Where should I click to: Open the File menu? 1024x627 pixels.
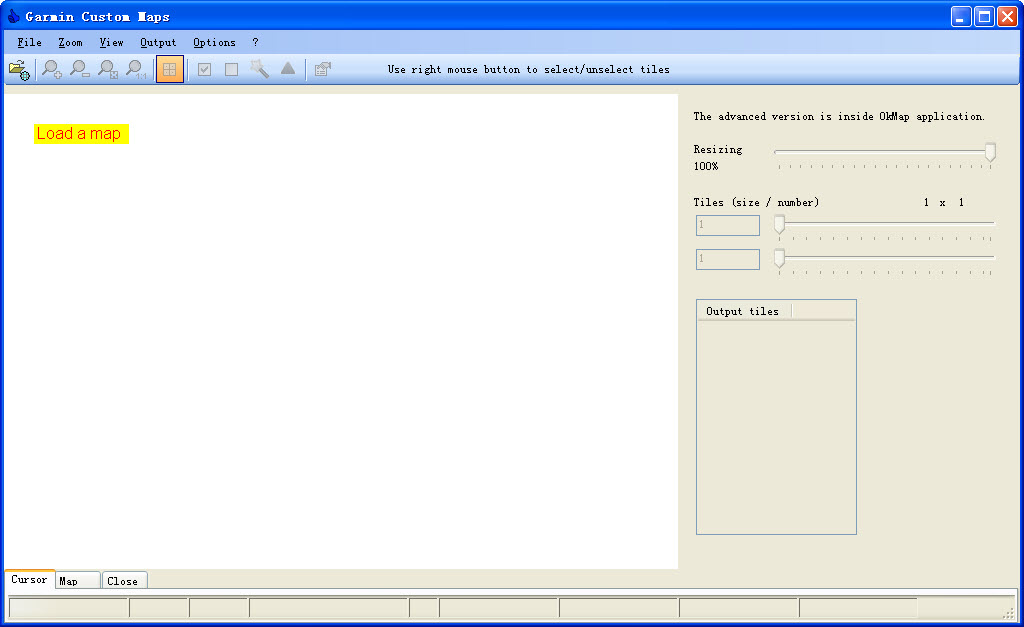pos(29,42)
